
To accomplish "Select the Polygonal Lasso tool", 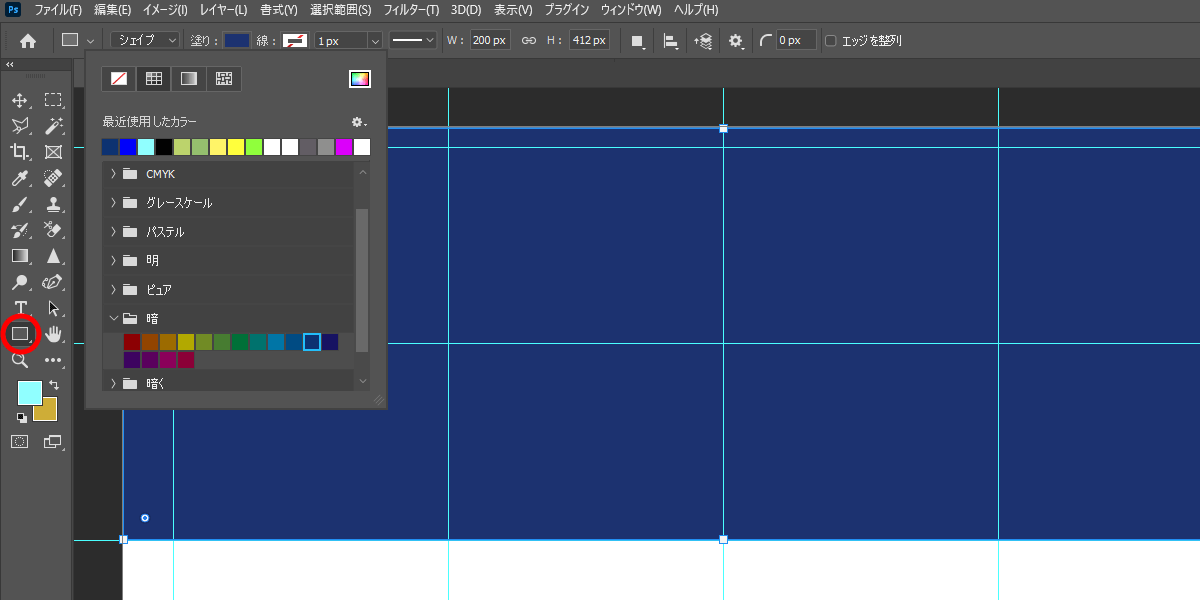I will 20,126.
